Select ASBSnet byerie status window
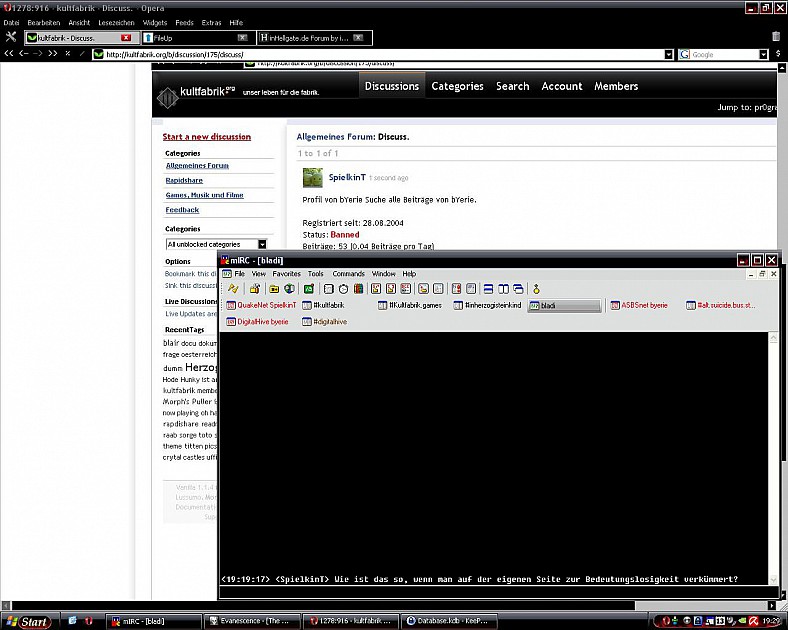 click(x=639, y=305)
